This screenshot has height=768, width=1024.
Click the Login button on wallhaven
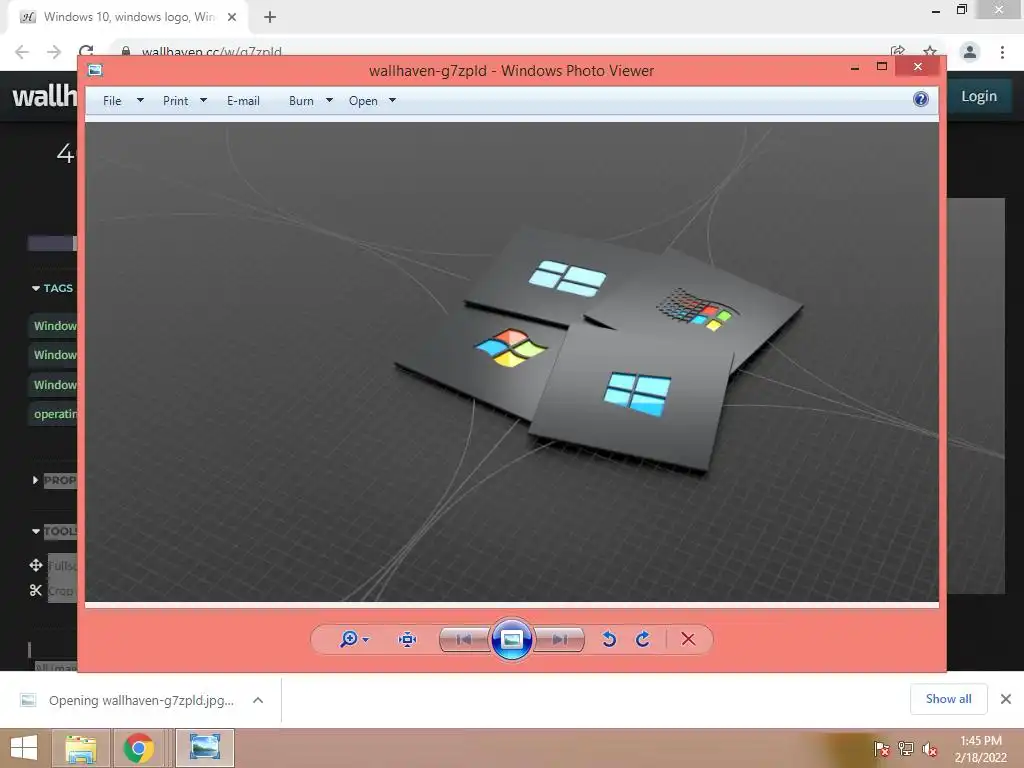point(979,96)
